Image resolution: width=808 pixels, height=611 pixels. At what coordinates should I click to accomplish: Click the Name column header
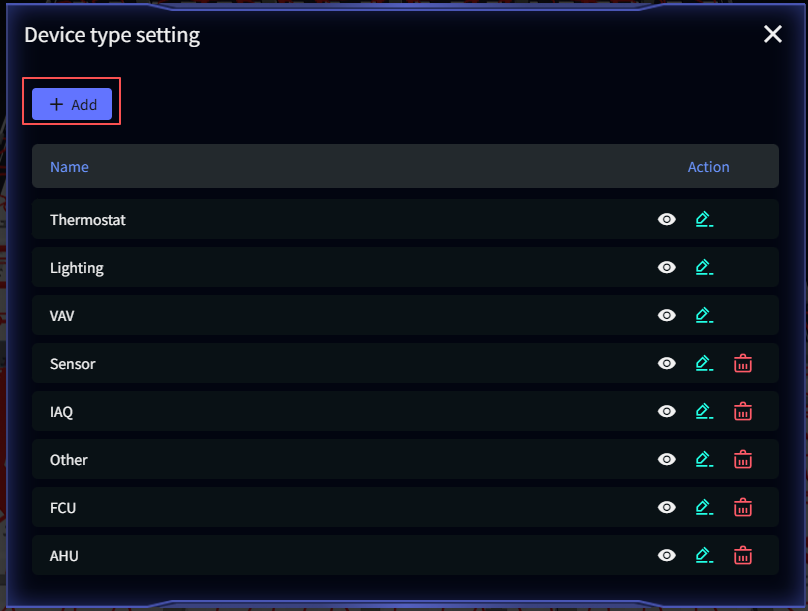click(70, 167)
